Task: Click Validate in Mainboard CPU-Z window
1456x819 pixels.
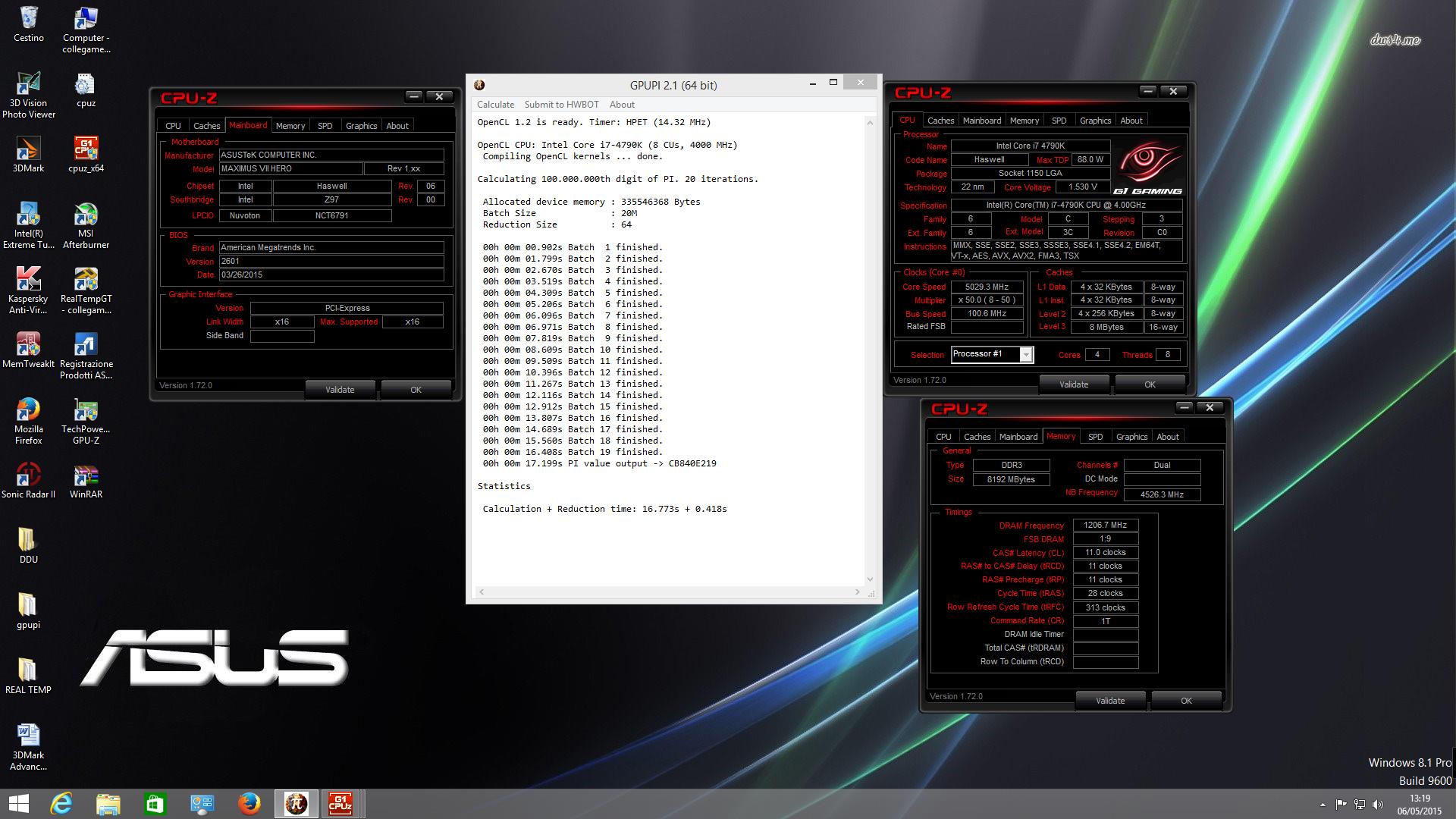Action: (x=340, y=390)
